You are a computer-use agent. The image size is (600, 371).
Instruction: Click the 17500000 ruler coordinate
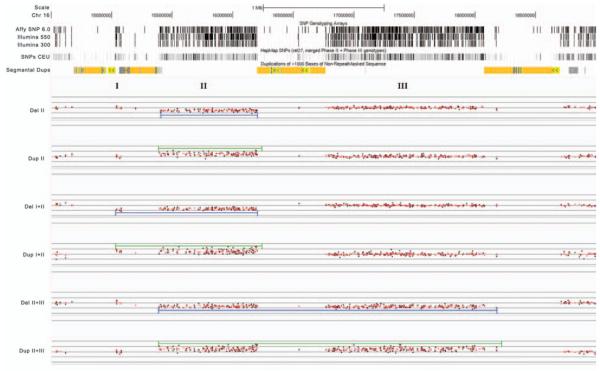404,15
